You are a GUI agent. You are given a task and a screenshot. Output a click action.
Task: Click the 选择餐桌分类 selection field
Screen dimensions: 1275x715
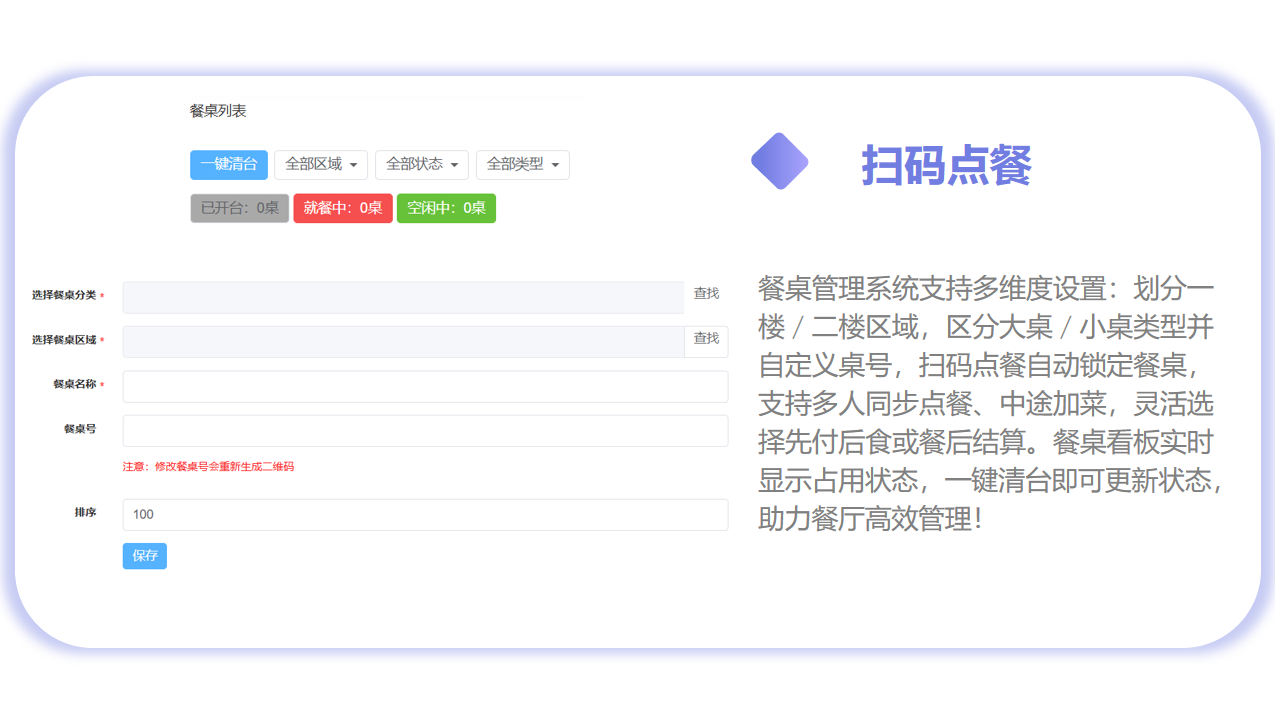(403, 297)
